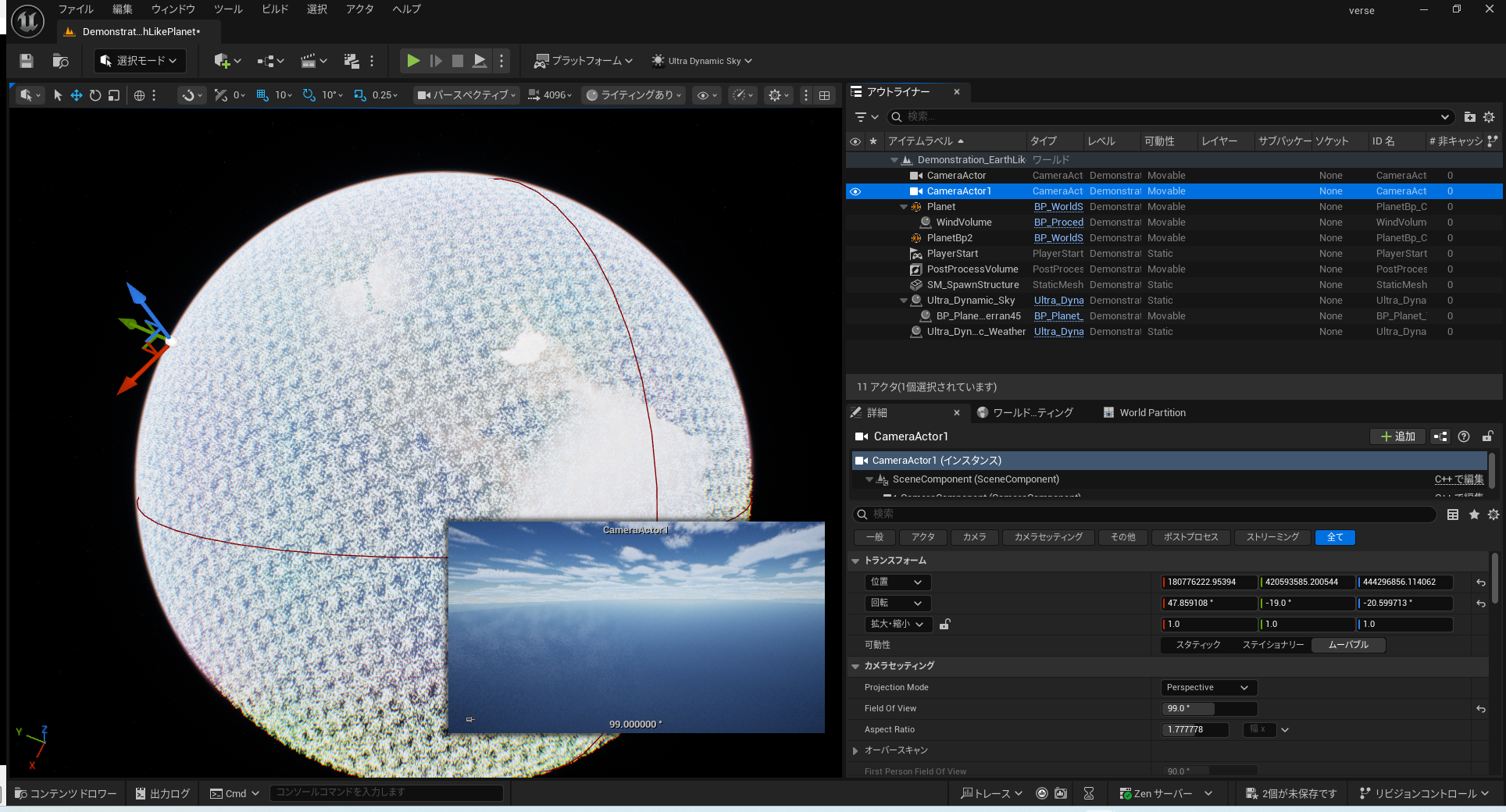Image resolution: width=1506 pixels, height=812 pixels.
Task: Switch to the World Partition tab
Action: 1144,413
